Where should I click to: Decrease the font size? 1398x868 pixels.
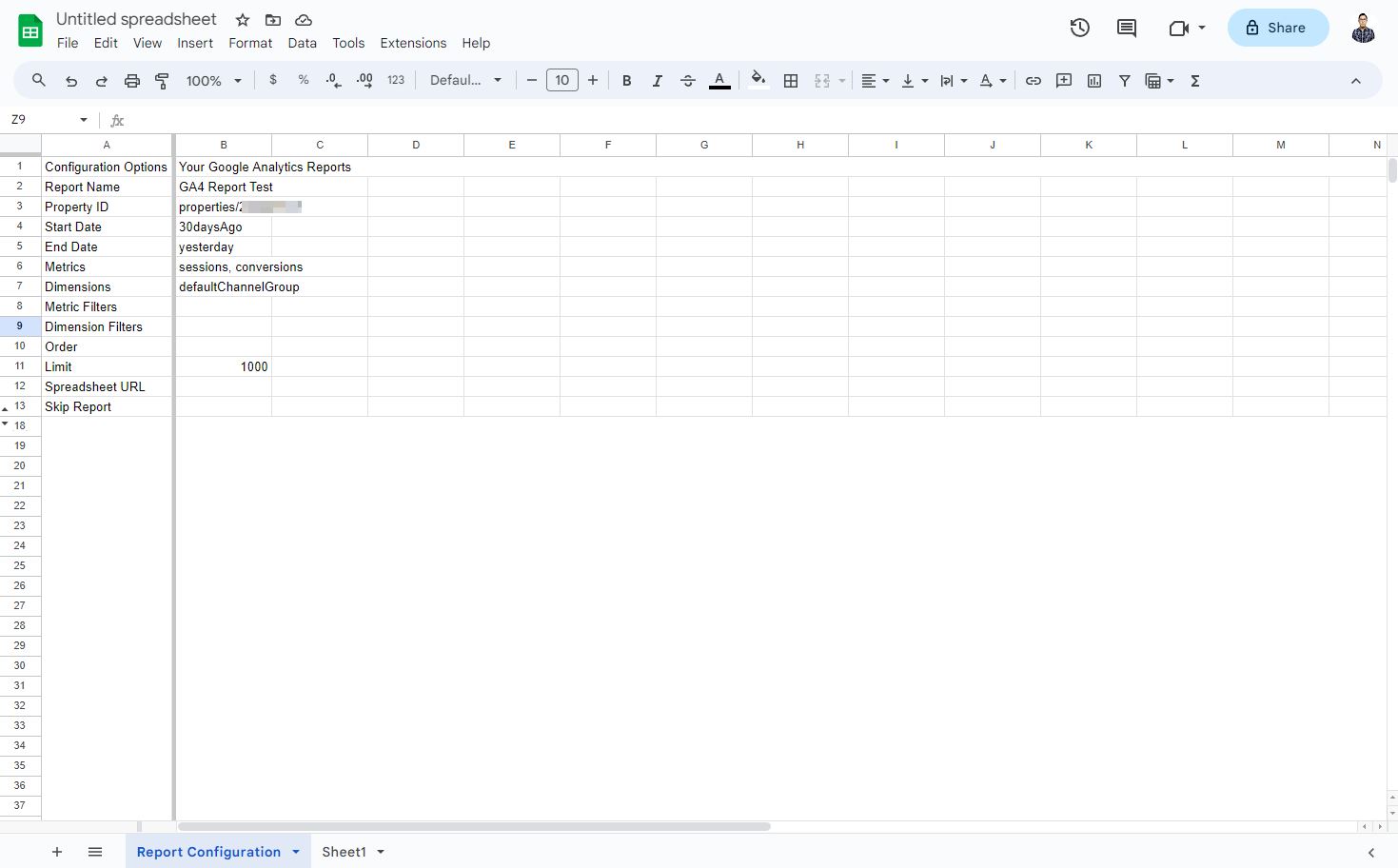(532, 81)
